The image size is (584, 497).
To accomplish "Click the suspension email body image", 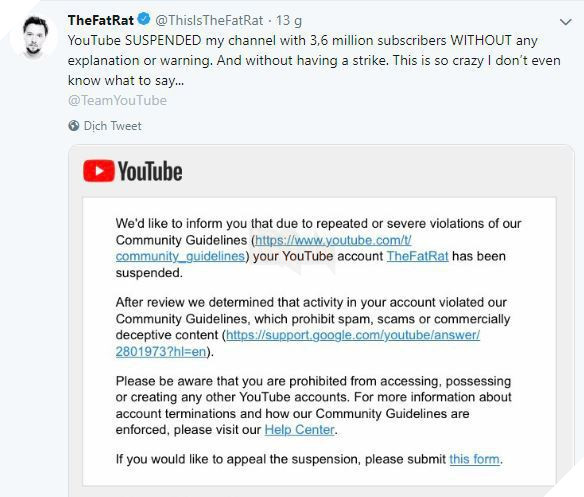I will 319,341.
